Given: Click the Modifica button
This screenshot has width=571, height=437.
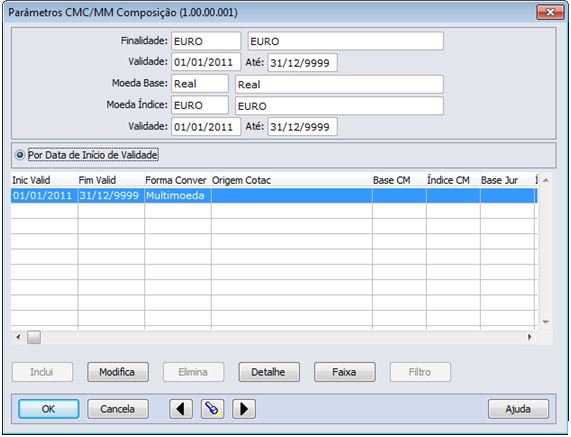Looking at the screenshot, I should [x=118, y=372].
